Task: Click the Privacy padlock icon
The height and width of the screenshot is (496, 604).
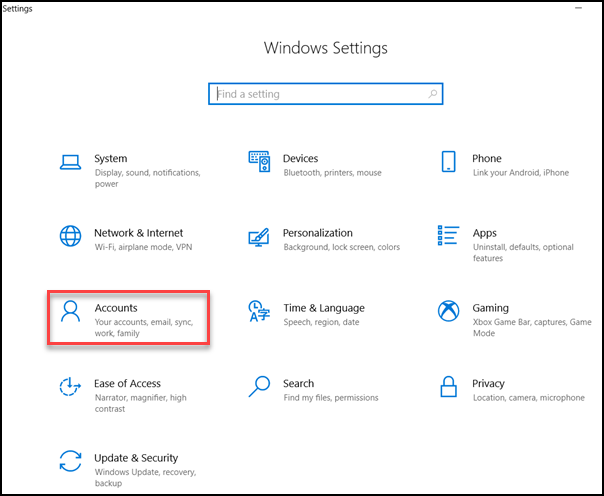Action: tap(448, 386)
